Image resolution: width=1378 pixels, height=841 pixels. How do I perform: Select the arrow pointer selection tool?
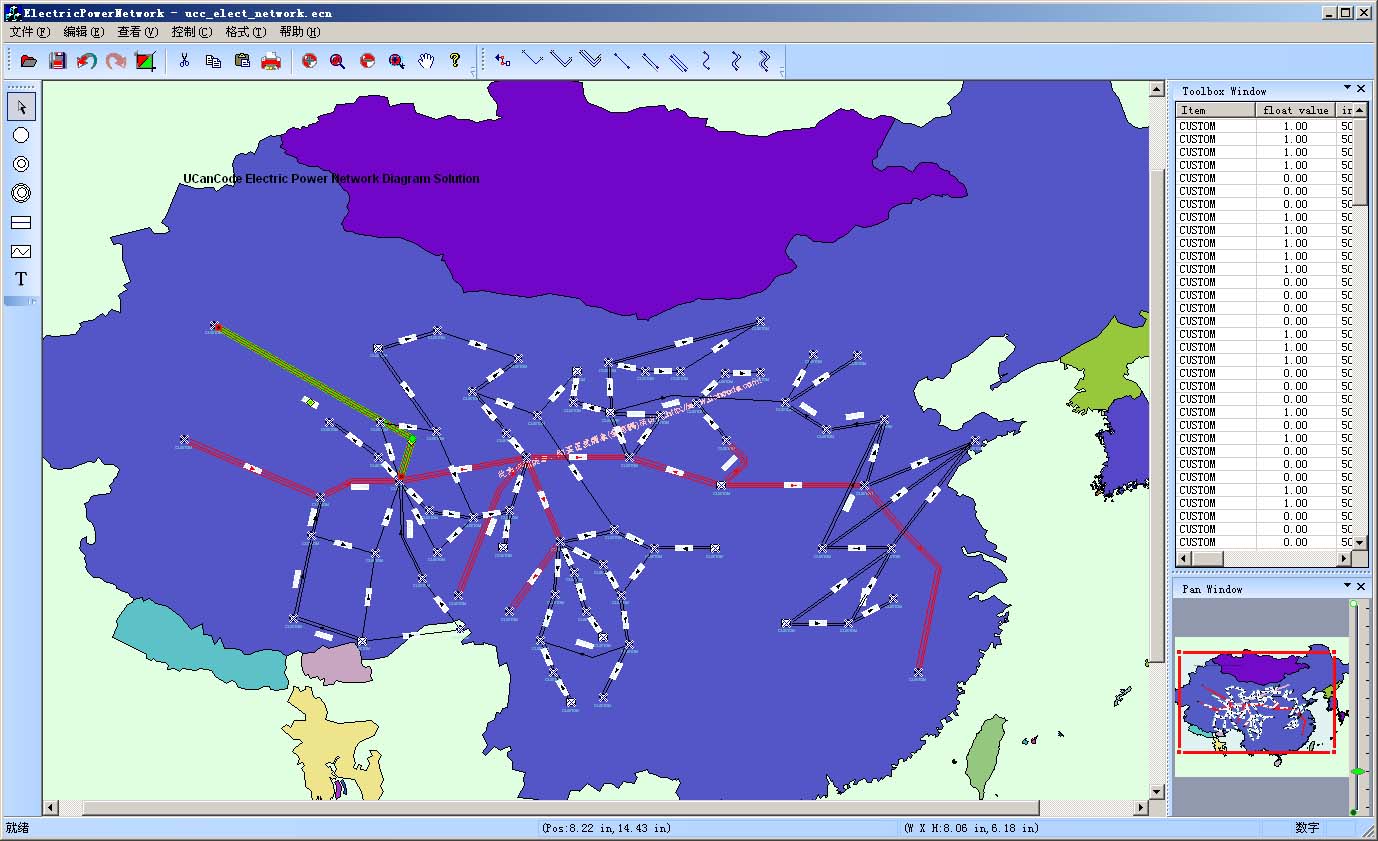[x=21, y=106]
